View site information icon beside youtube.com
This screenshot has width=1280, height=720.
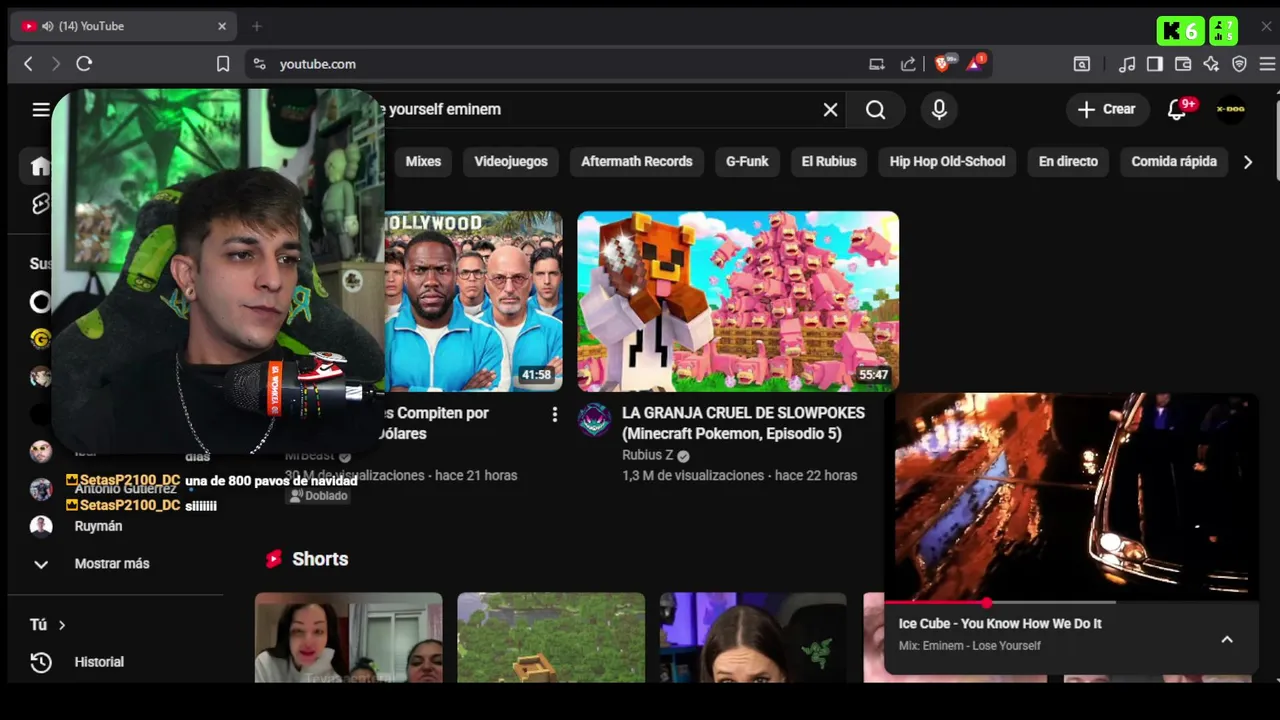[259, 64]
